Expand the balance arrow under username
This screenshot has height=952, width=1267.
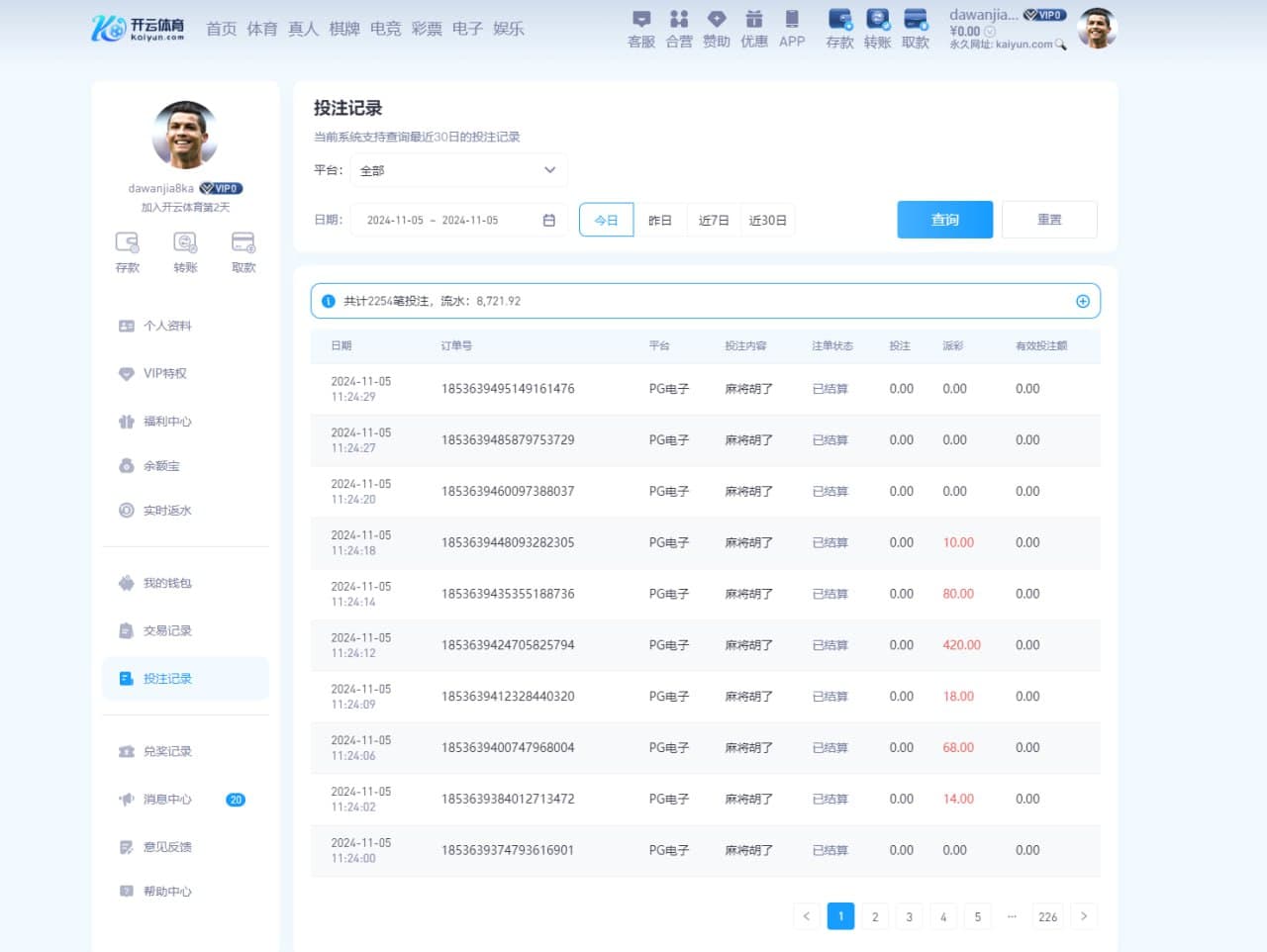click(x=989, y=32)
